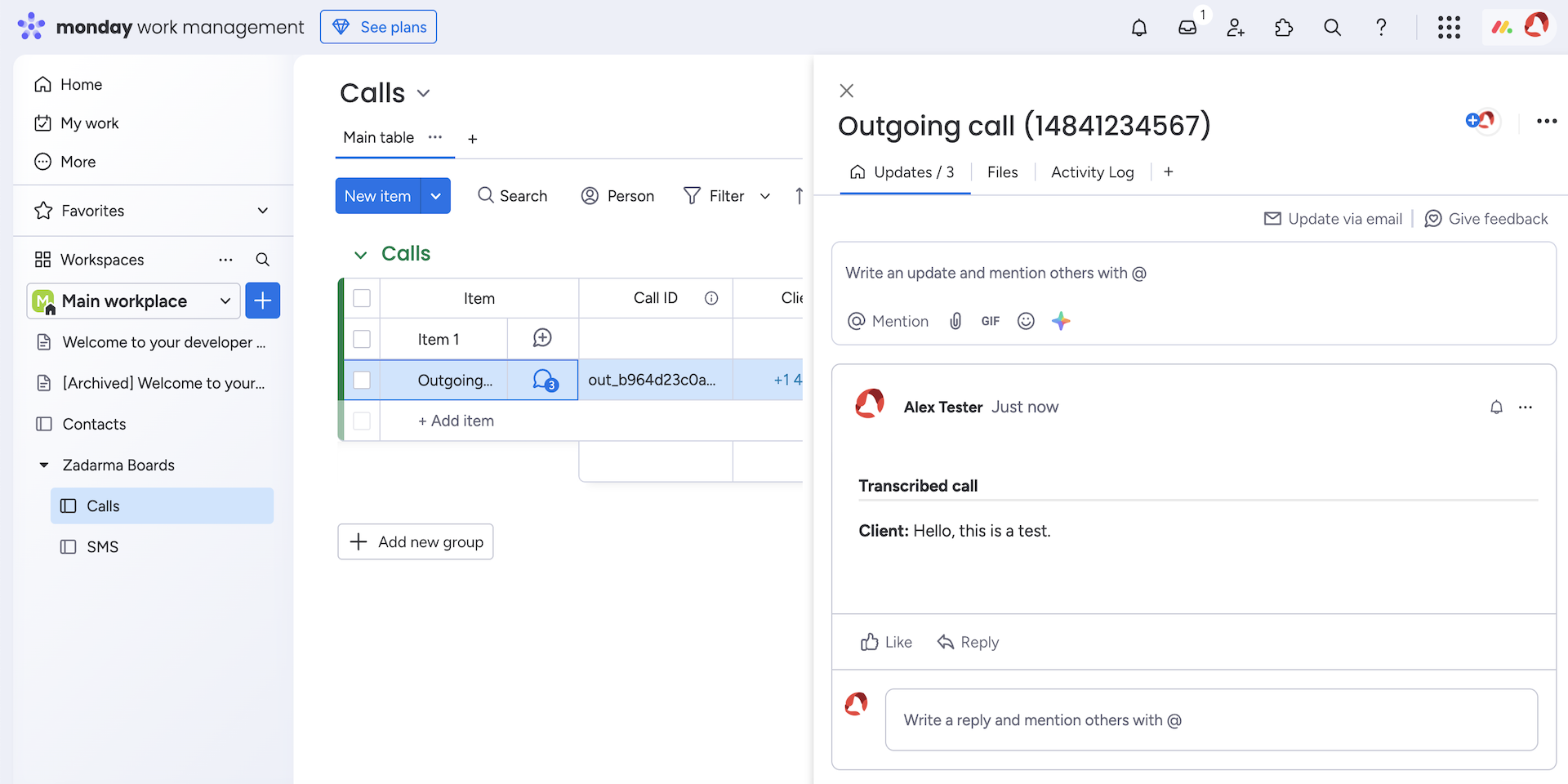Show Call ID column info icon
The image size is (1568, 784).
point(711,298)
